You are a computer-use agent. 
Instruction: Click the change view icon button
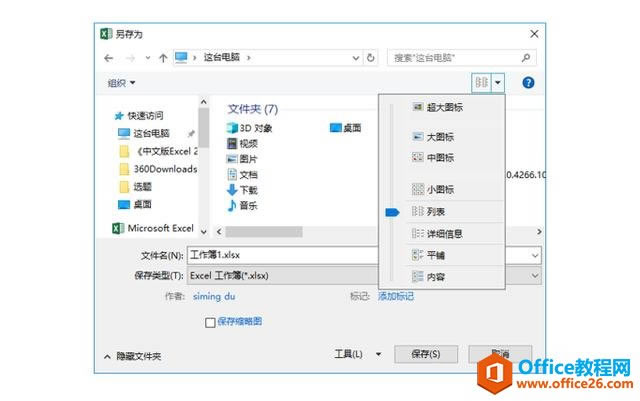tap(482, 82)
